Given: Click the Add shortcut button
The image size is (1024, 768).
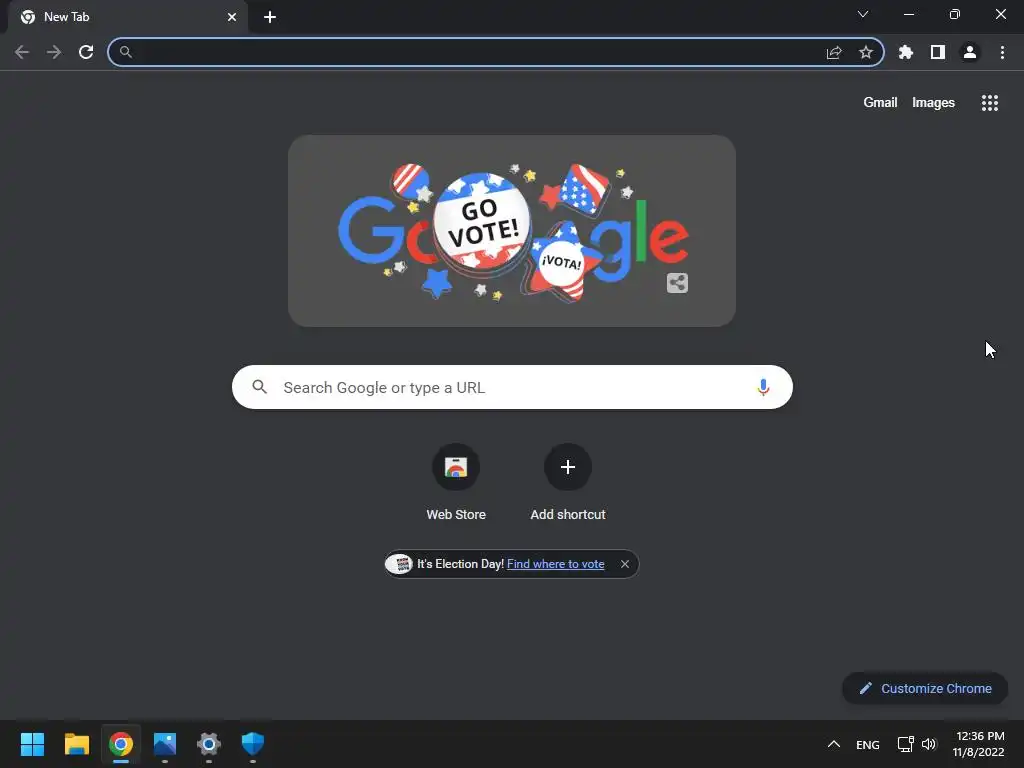Looking at the screenshot, I should (x=568, y=483).
